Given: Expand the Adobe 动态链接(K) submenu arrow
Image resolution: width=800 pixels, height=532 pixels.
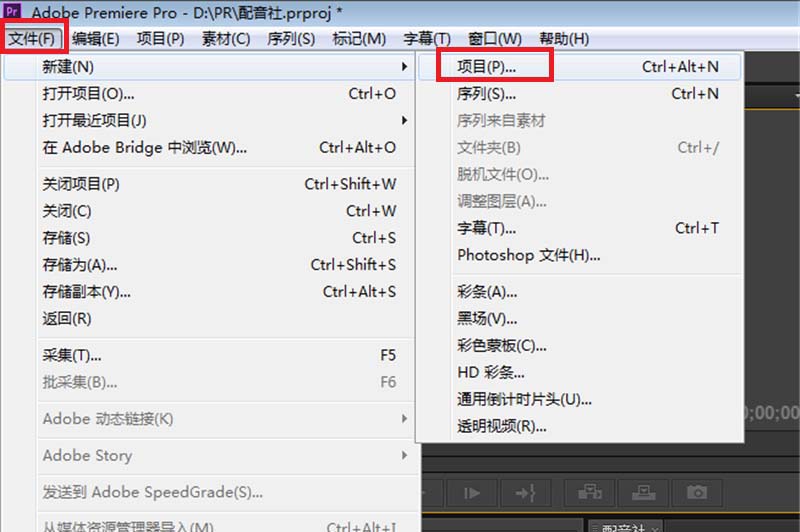Looking at the screenshot, I should pyautogui.click(x=404, y=419).
